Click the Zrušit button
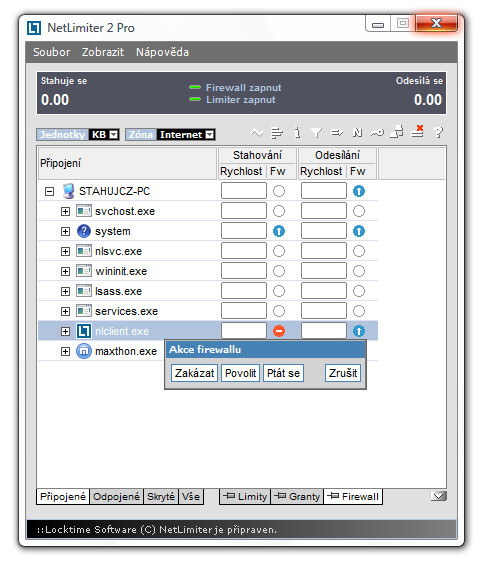 pos(343,373)
